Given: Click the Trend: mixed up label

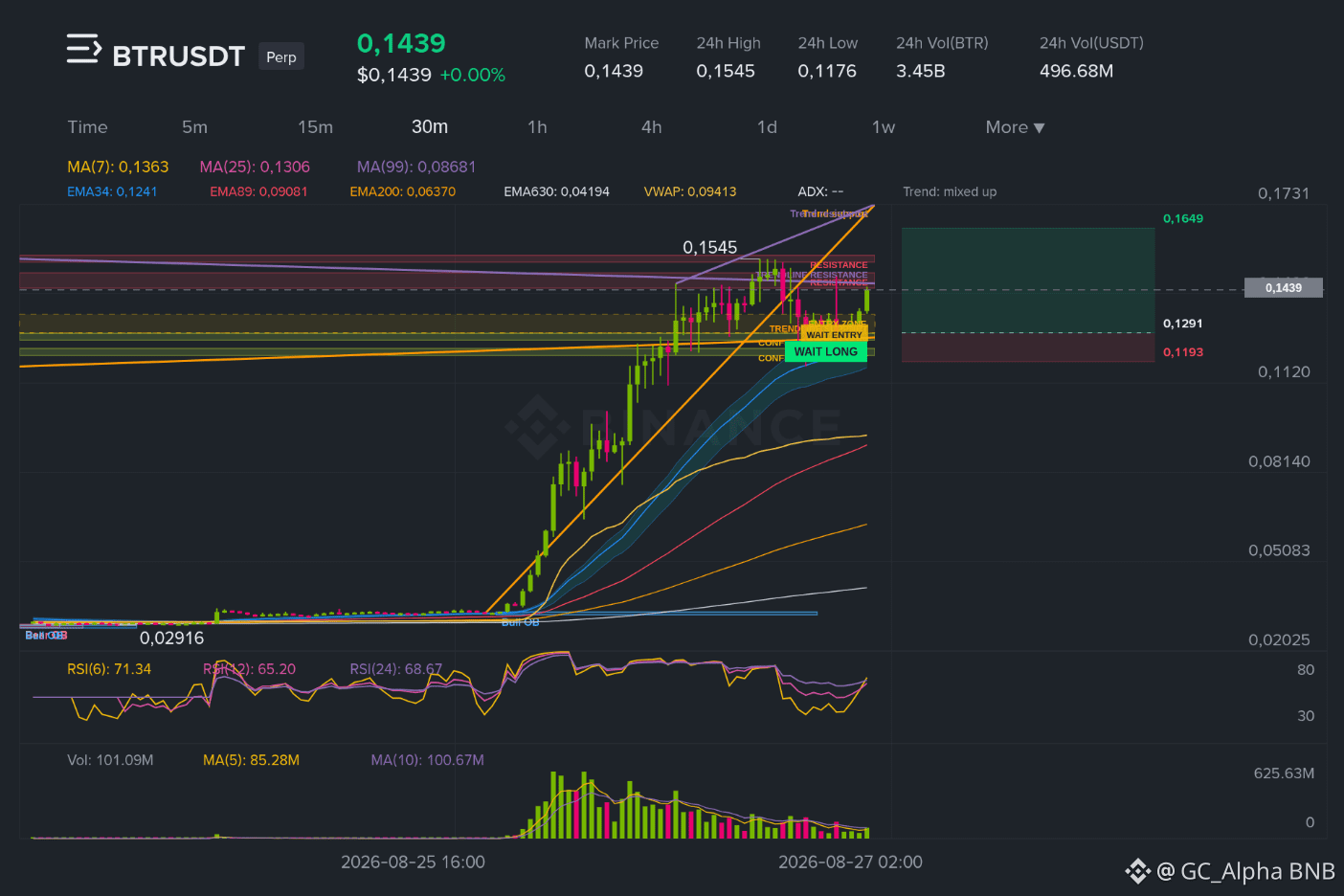Looking at the screenshot, I should point(950,191).
